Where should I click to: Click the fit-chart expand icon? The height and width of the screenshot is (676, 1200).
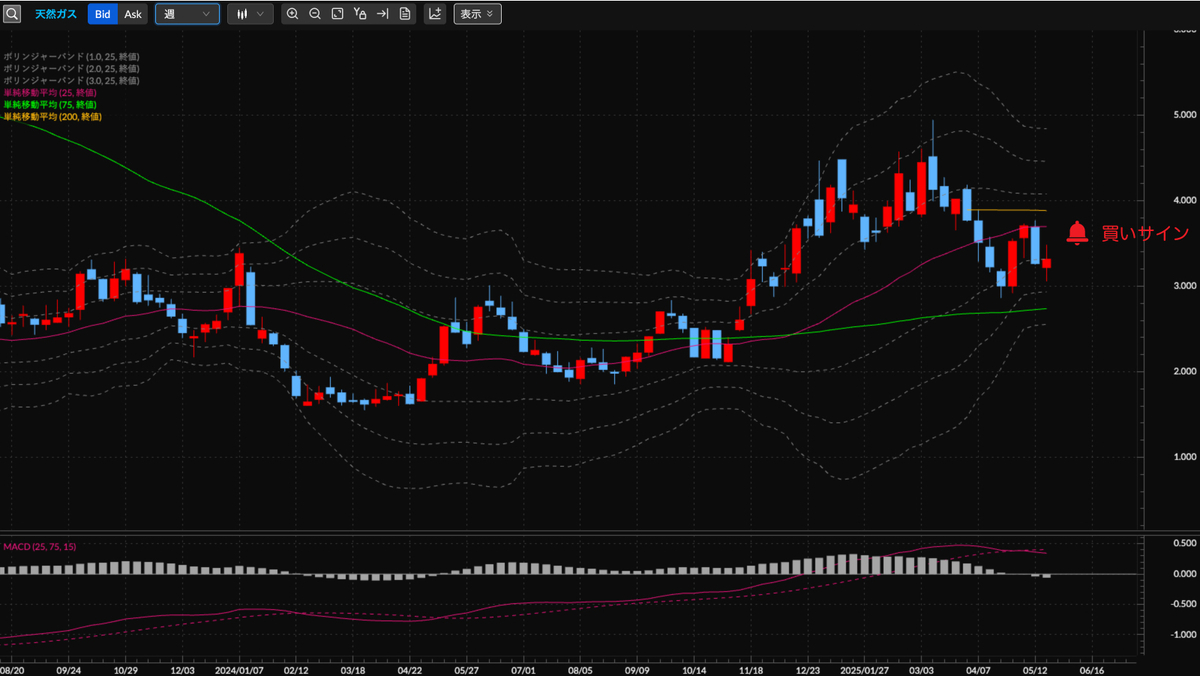[337, 14]
